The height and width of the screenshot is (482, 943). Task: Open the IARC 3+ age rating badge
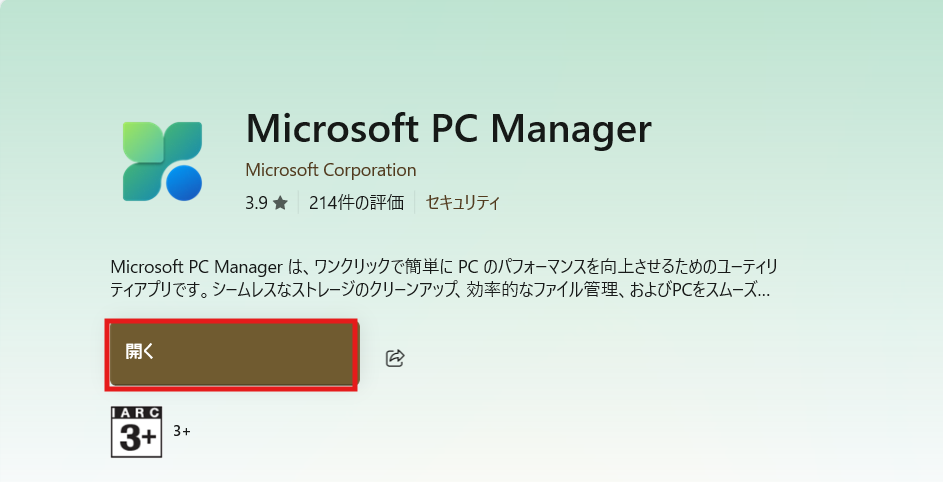click(137, 432)
